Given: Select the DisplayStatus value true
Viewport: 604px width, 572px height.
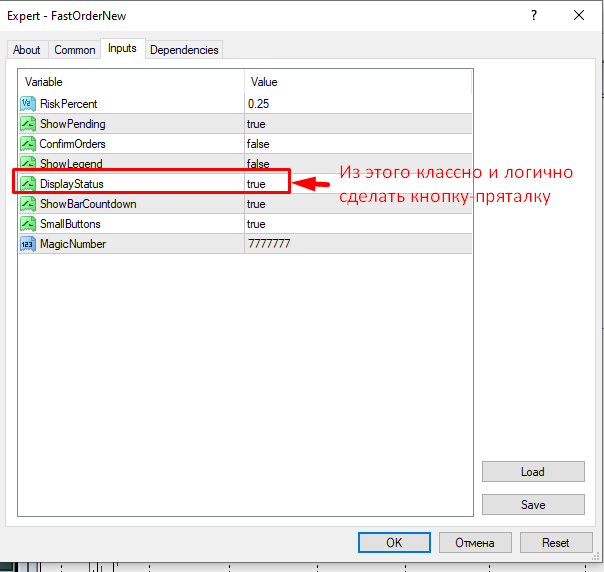Looking at the screenshot, I should [256, 184].
